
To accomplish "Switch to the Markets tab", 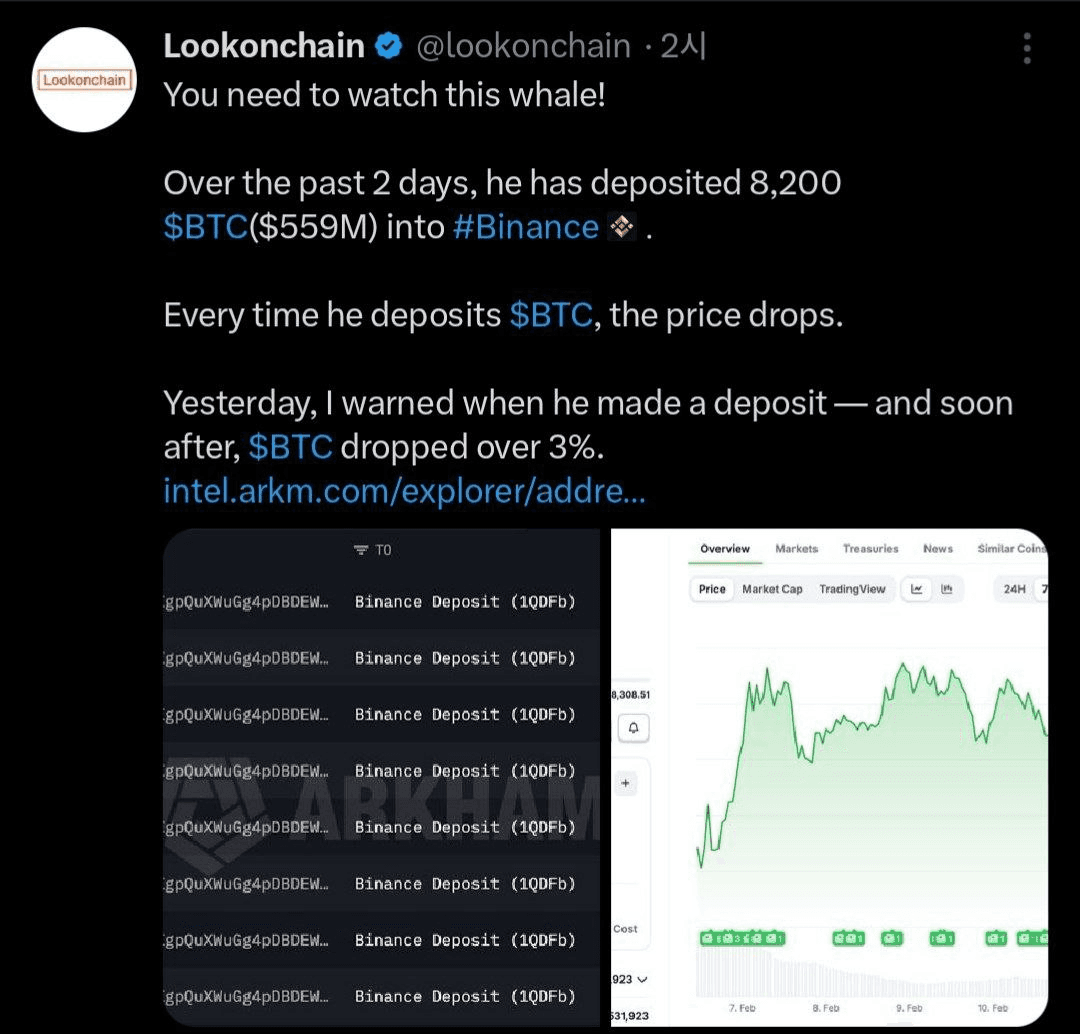I will [x=796, y=549].
